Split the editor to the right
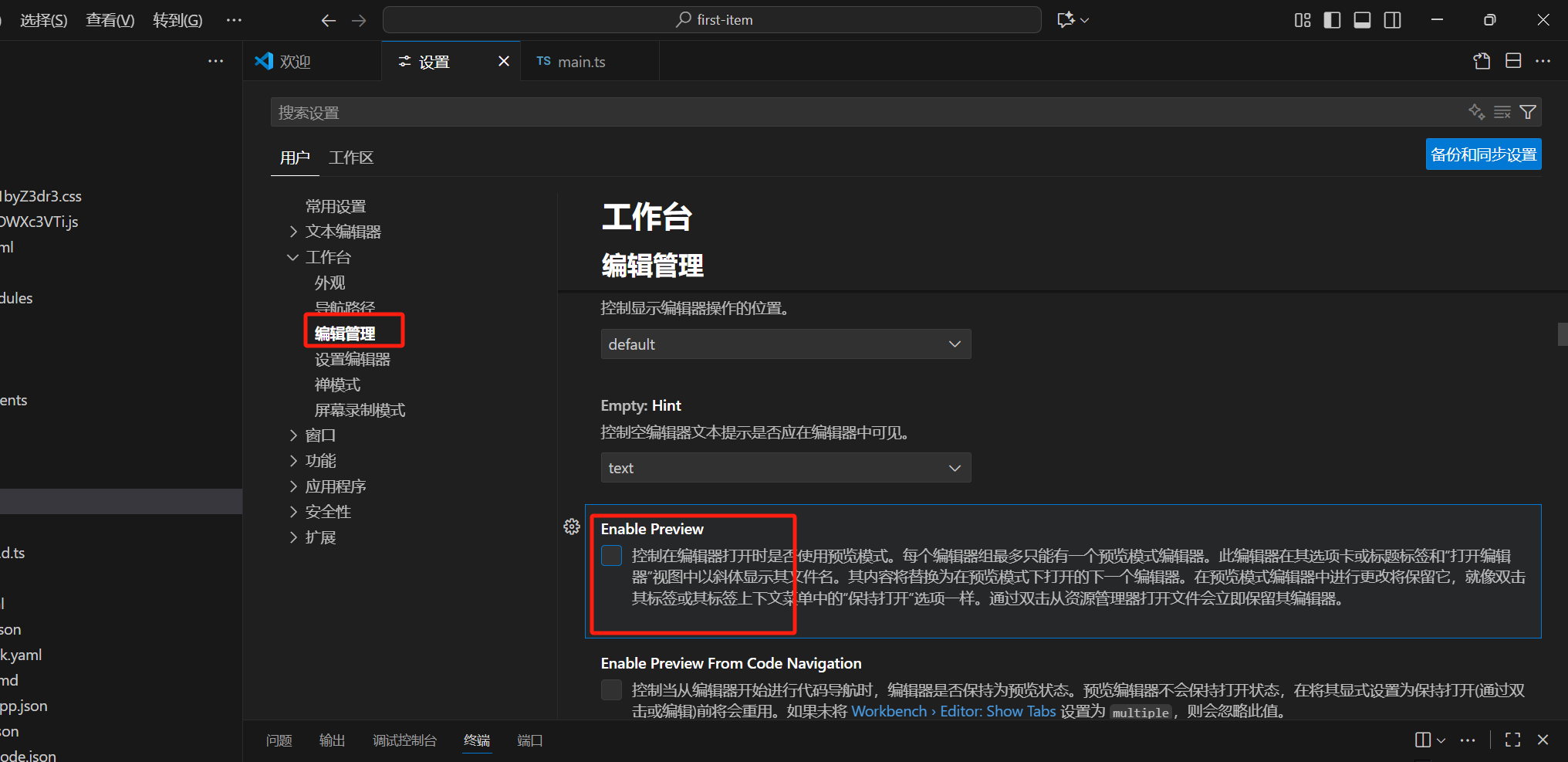 1513,60
